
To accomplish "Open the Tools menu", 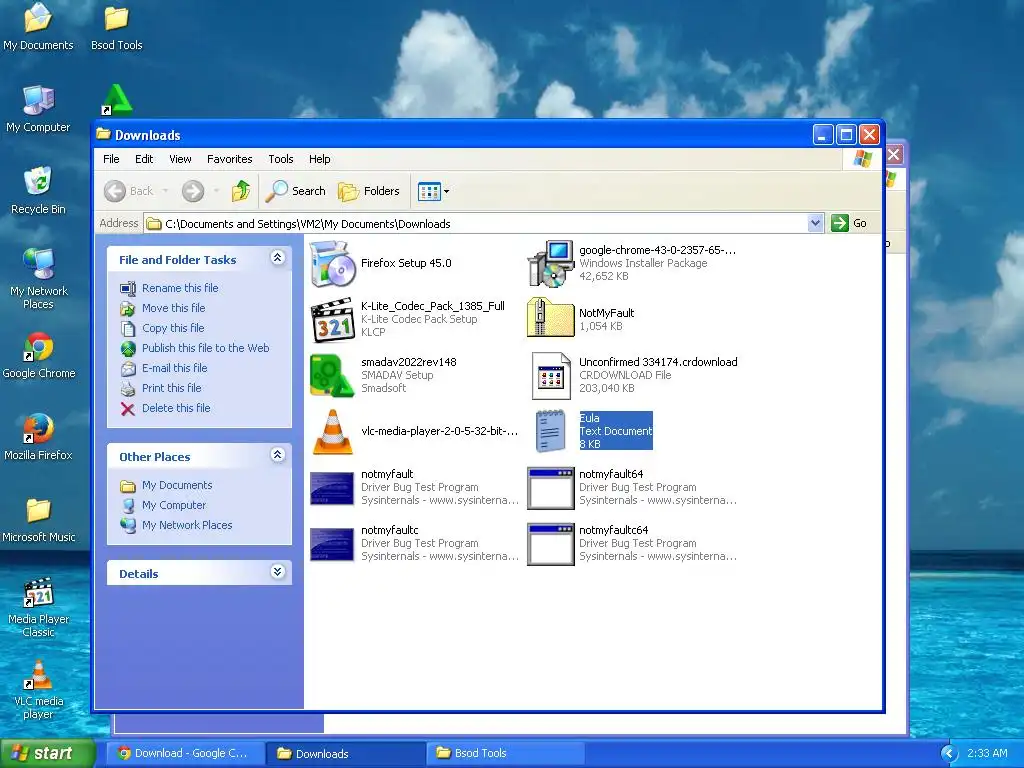I will coord(281,159).
